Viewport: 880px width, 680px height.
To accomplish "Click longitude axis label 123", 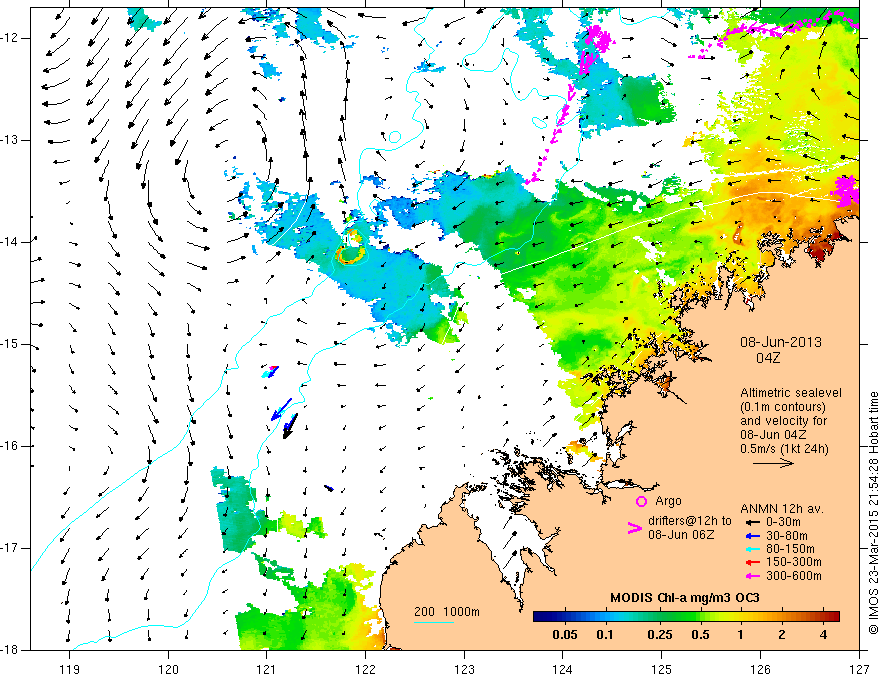I will [x=464, y=669].
